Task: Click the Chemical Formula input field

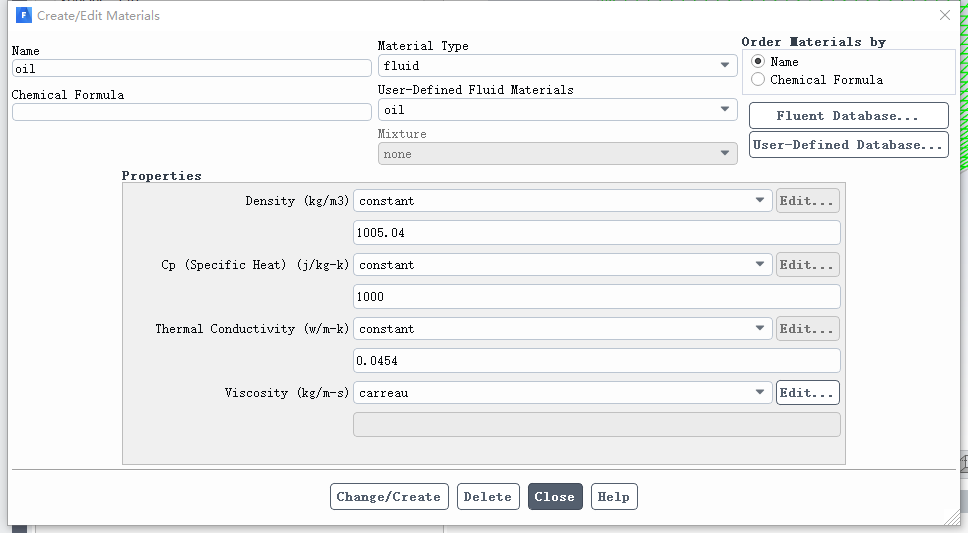Action: click(191, 112)
